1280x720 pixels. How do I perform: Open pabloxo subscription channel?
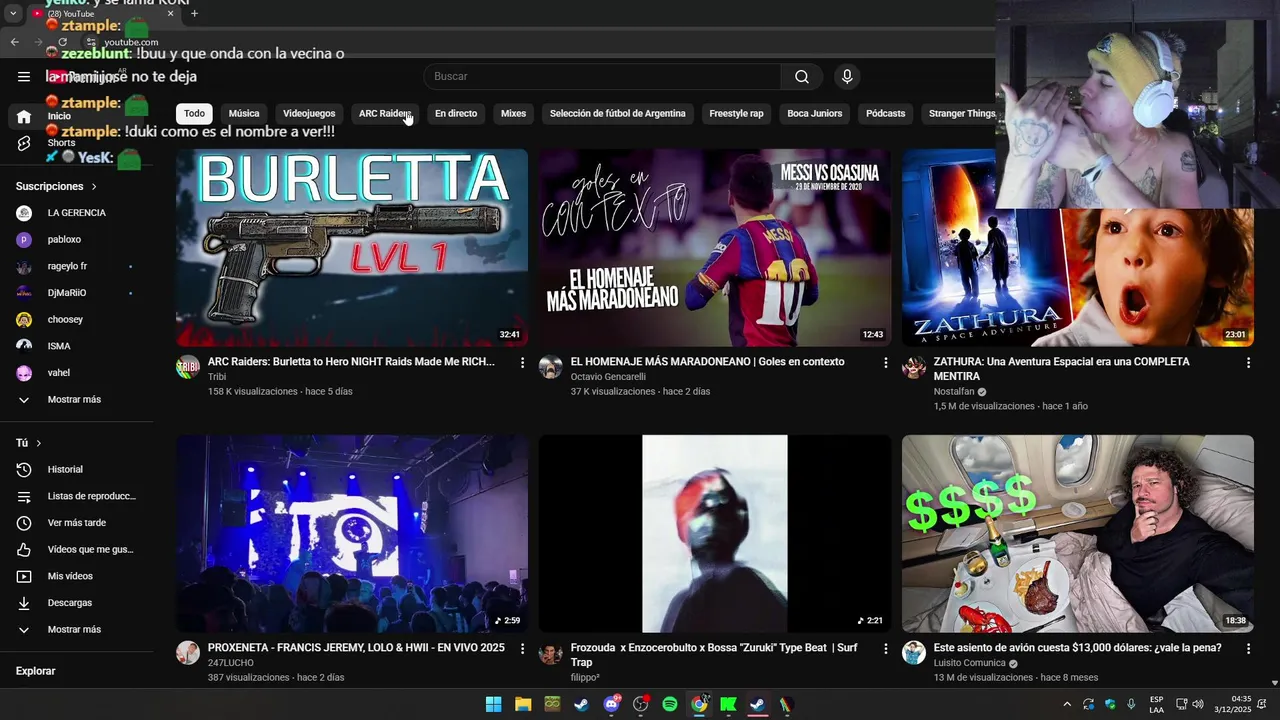point(78,240)
